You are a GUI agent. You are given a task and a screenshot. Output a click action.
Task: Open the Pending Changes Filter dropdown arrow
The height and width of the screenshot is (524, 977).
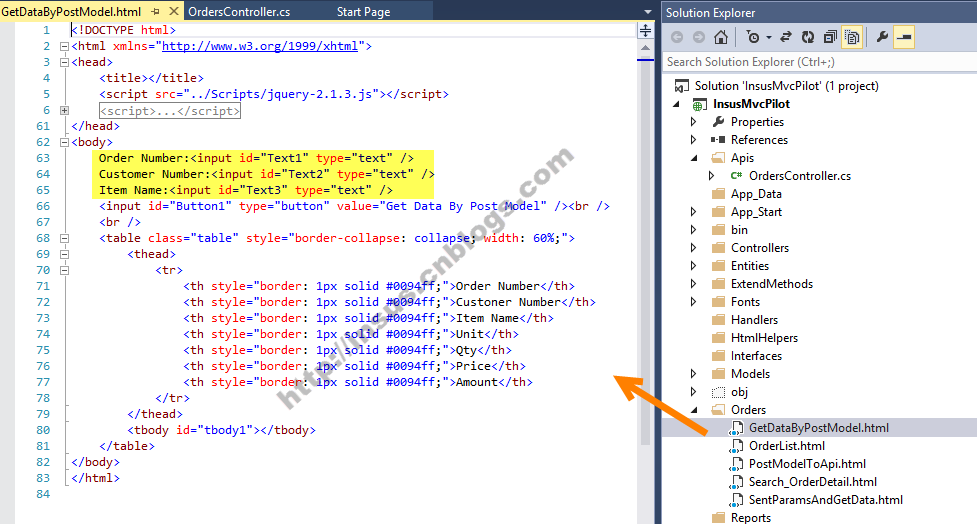[x=769, y=37]
